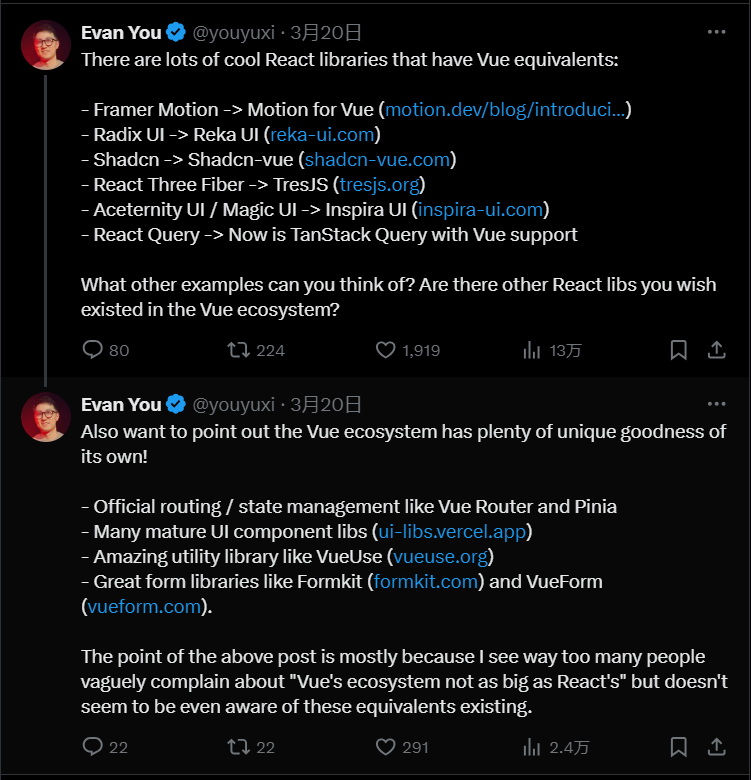View analytics of first tweet showing 13万

coord(552,350)
